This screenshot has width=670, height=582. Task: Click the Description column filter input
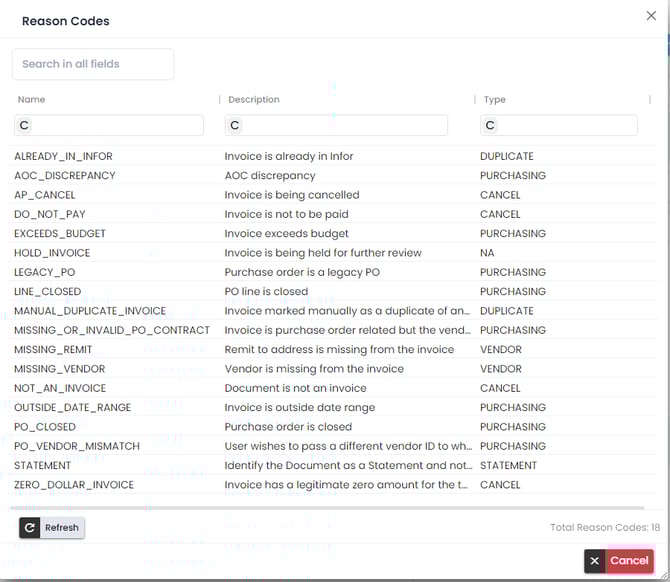coord(345,125)
